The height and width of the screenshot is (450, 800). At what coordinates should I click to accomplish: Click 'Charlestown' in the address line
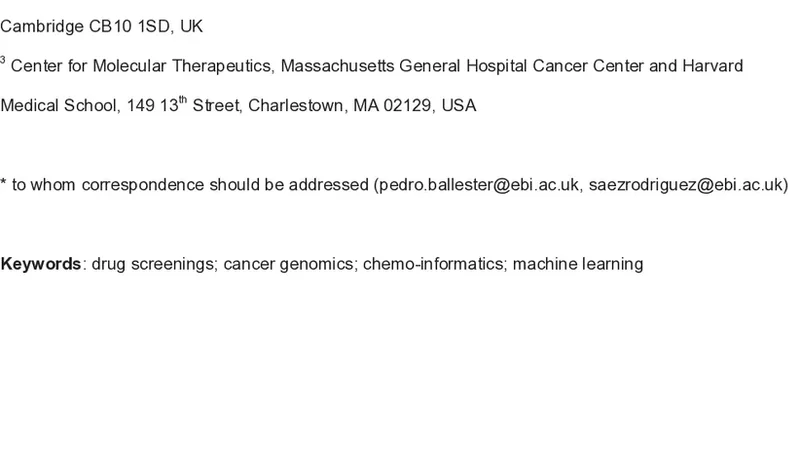[296, 106]
